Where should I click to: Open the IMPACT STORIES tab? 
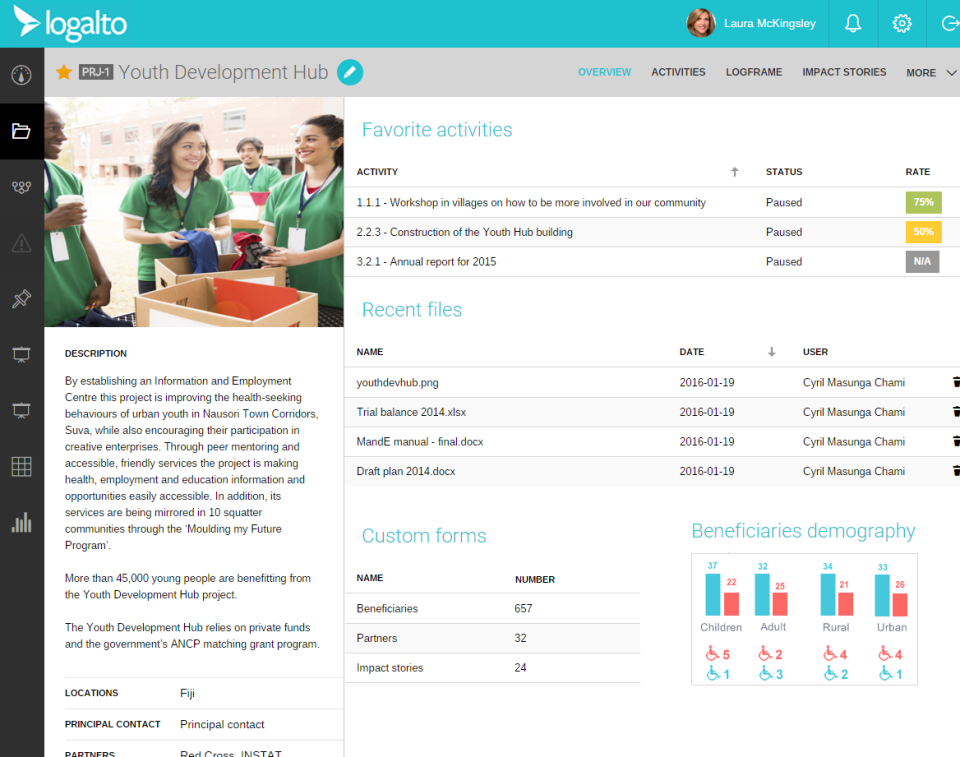click(844, 72)
